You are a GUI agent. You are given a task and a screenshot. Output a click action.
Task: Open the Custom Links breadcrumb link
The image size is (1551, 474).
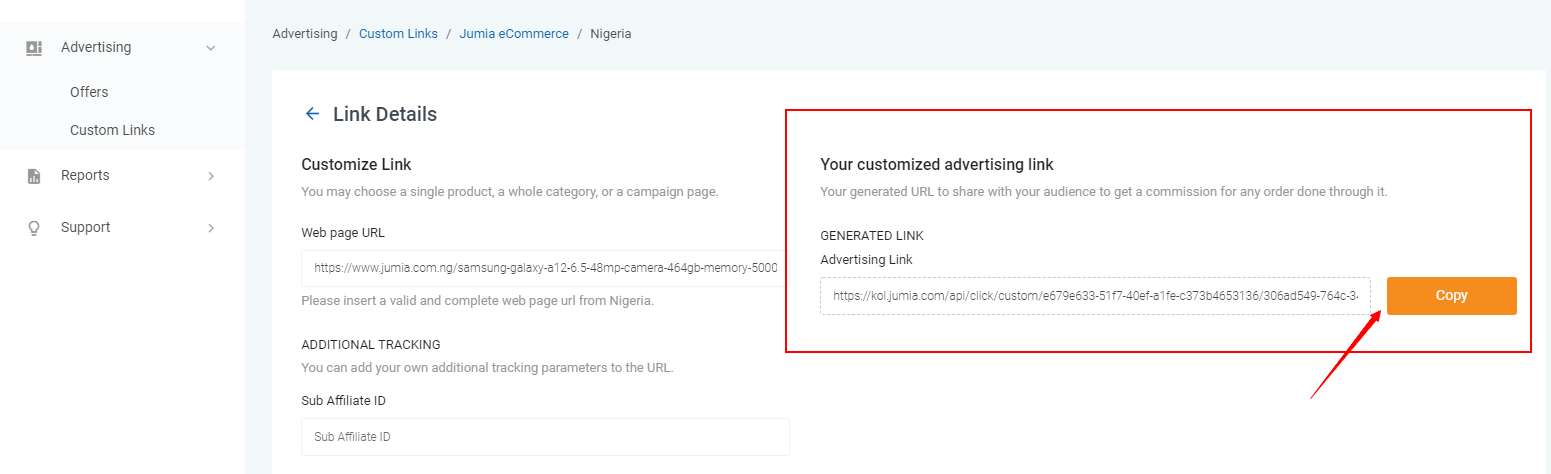pyautogui.click(x=398, y=34)
